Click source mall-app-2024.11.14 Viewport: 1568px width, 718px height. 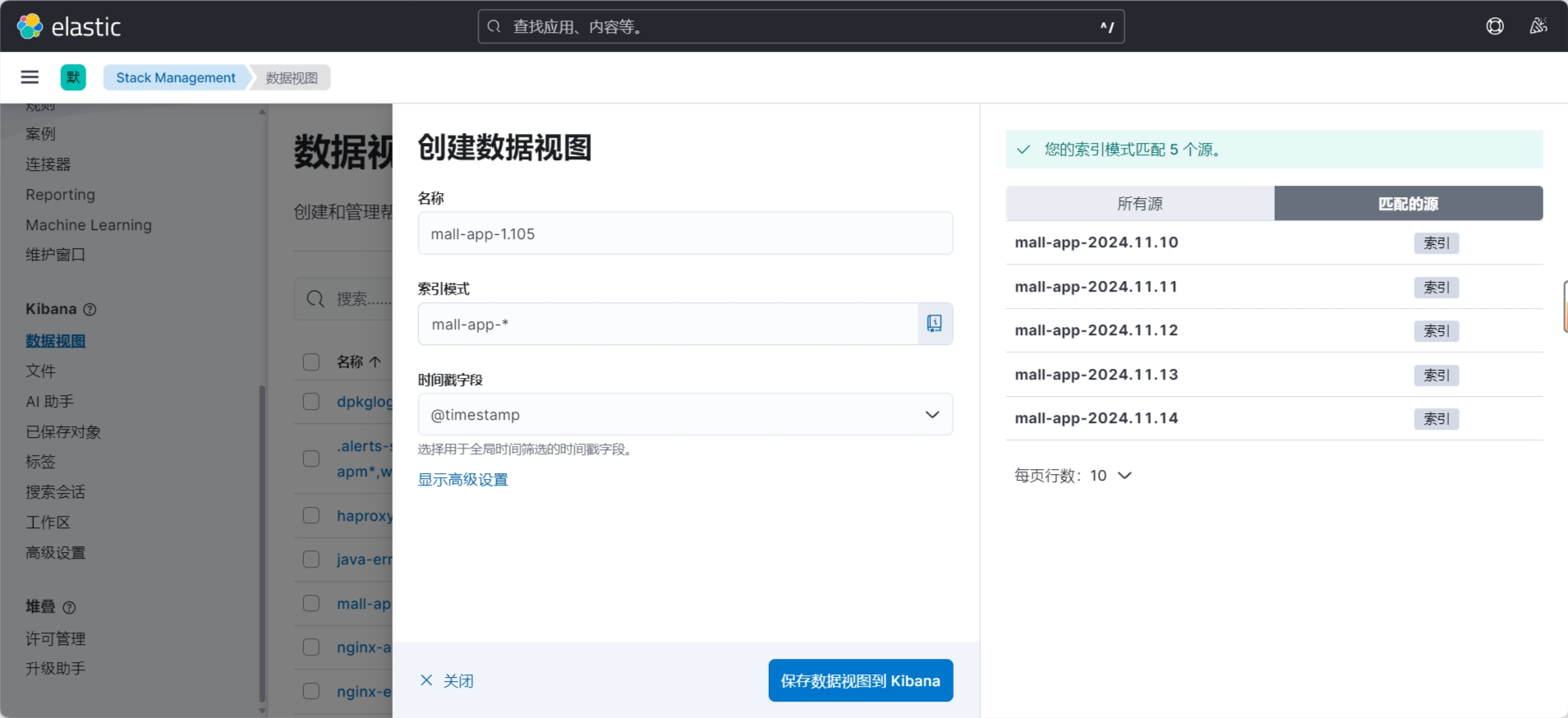(1097, 418)
